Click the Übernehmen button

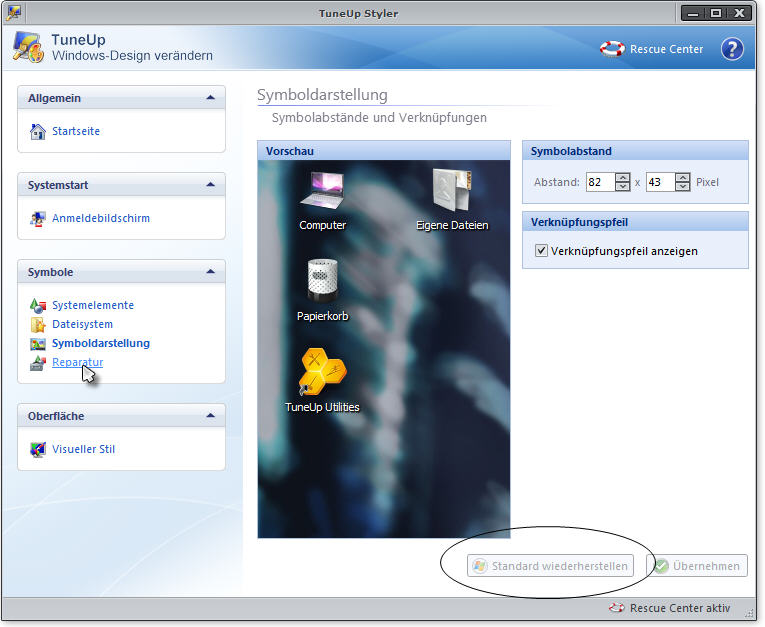(697, 566)
